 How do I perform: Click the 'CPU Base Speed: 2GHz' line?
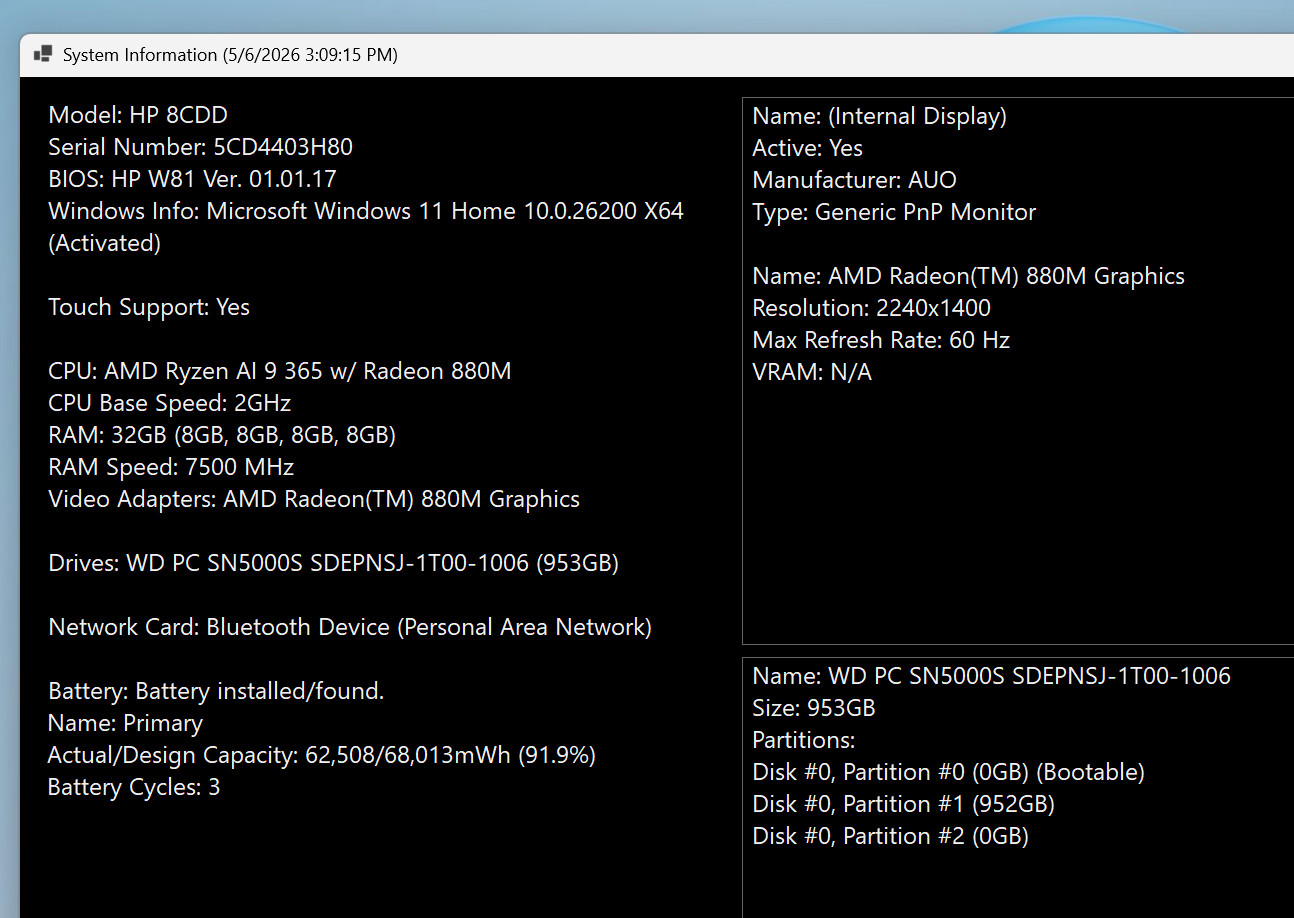click(169, 403)
